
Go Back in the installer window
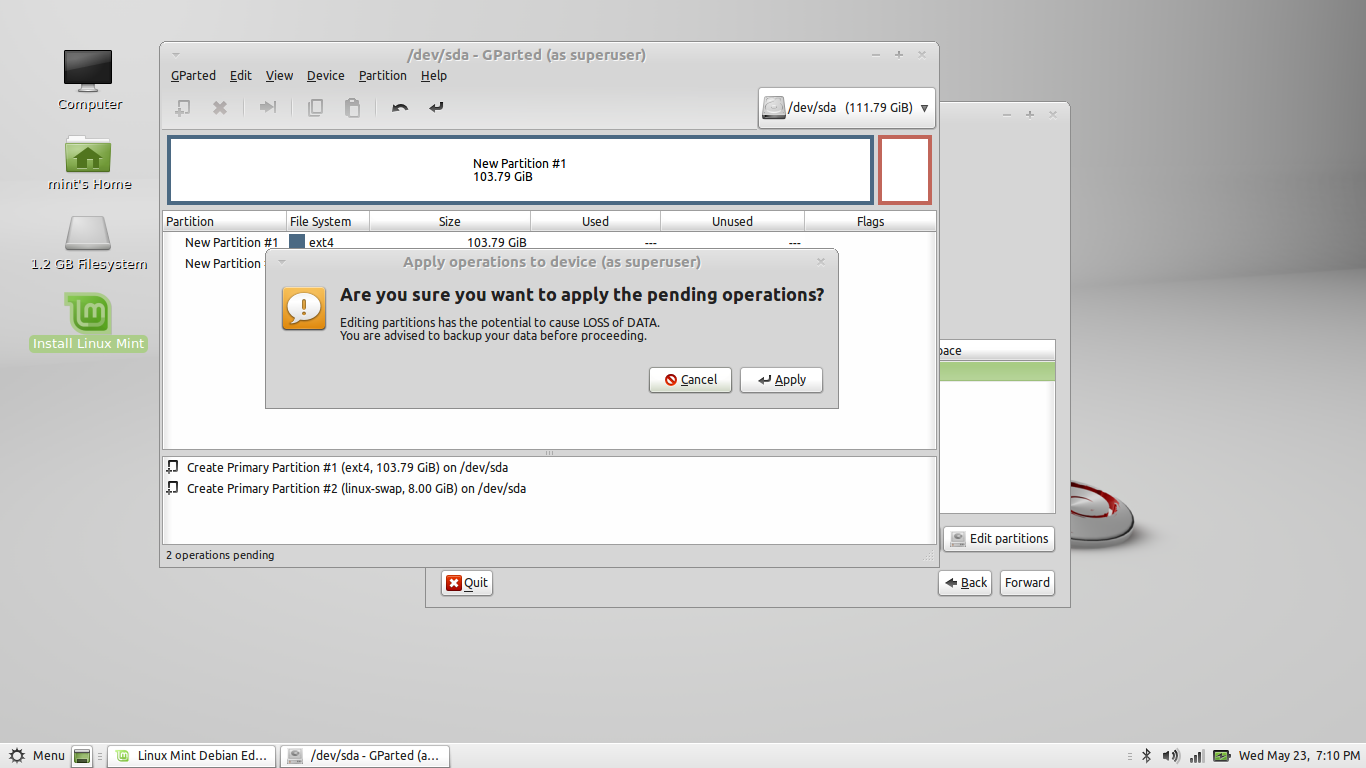click(965, 583)
